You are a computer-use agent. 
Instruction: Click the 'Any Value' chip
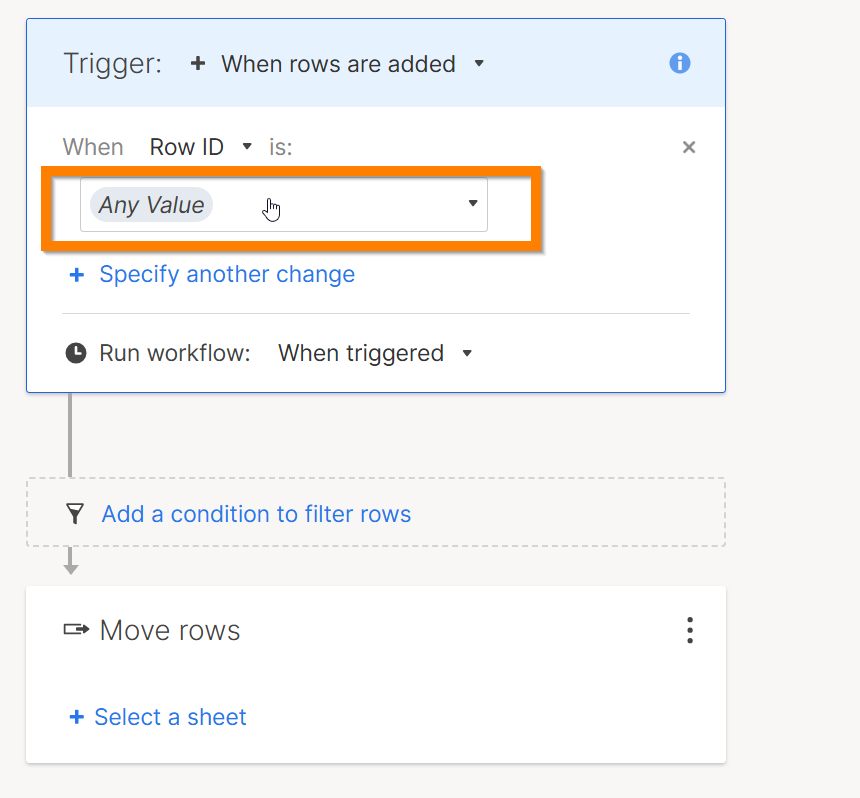(151, 205)
